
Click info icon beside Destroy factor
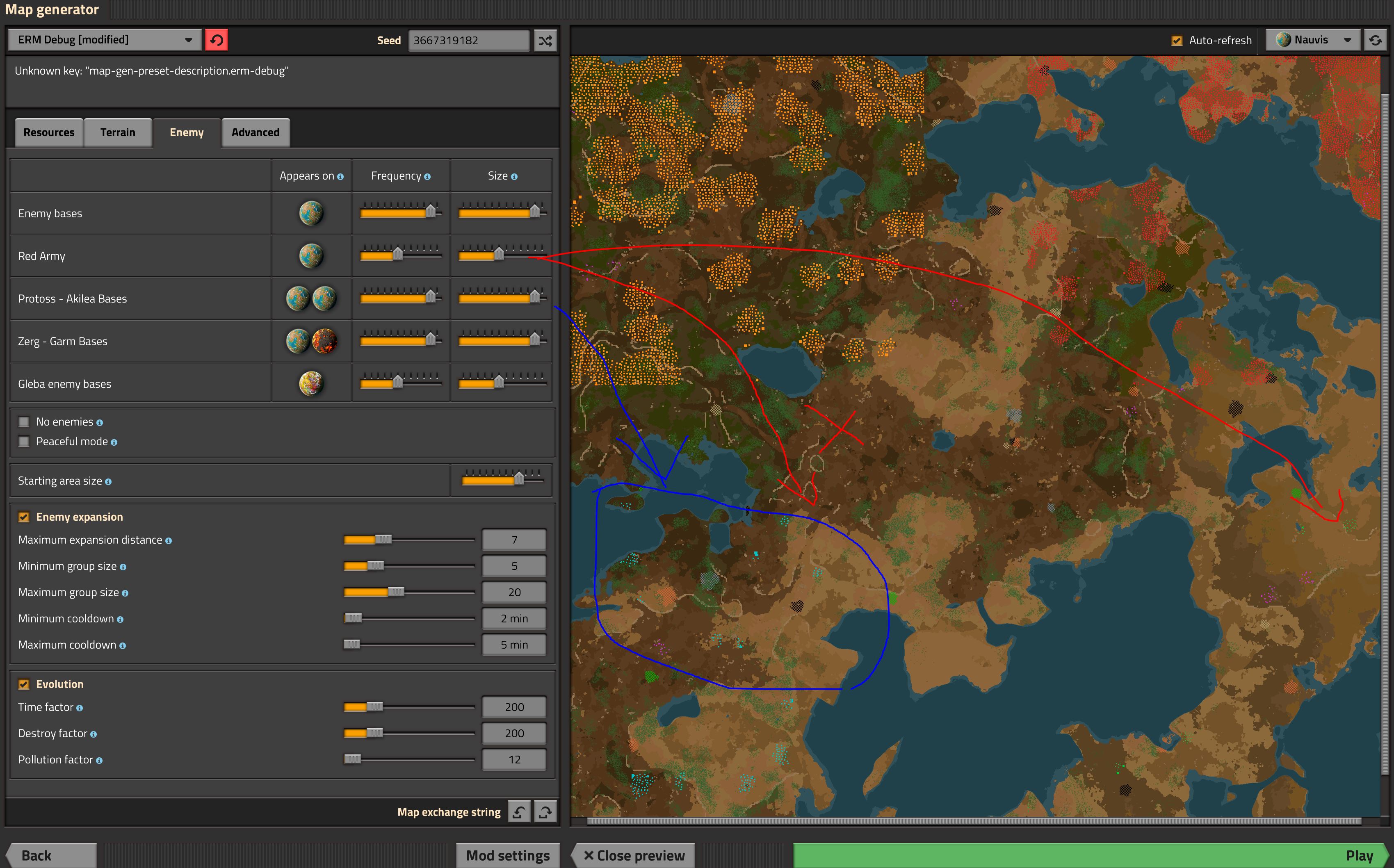[x=93, y=734]
